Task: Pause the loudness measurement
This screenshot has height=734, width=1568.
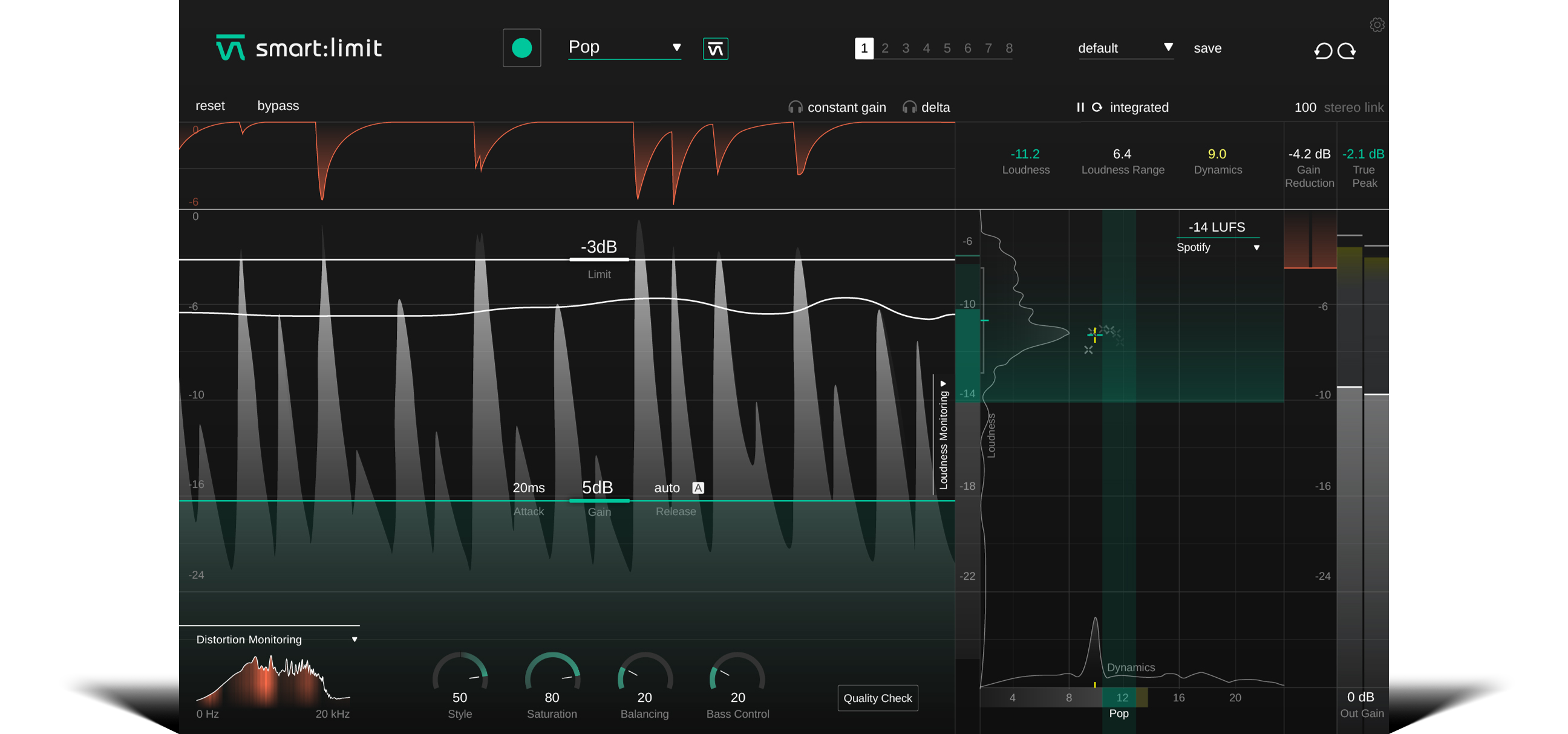Action: [x=1080, y=108]
